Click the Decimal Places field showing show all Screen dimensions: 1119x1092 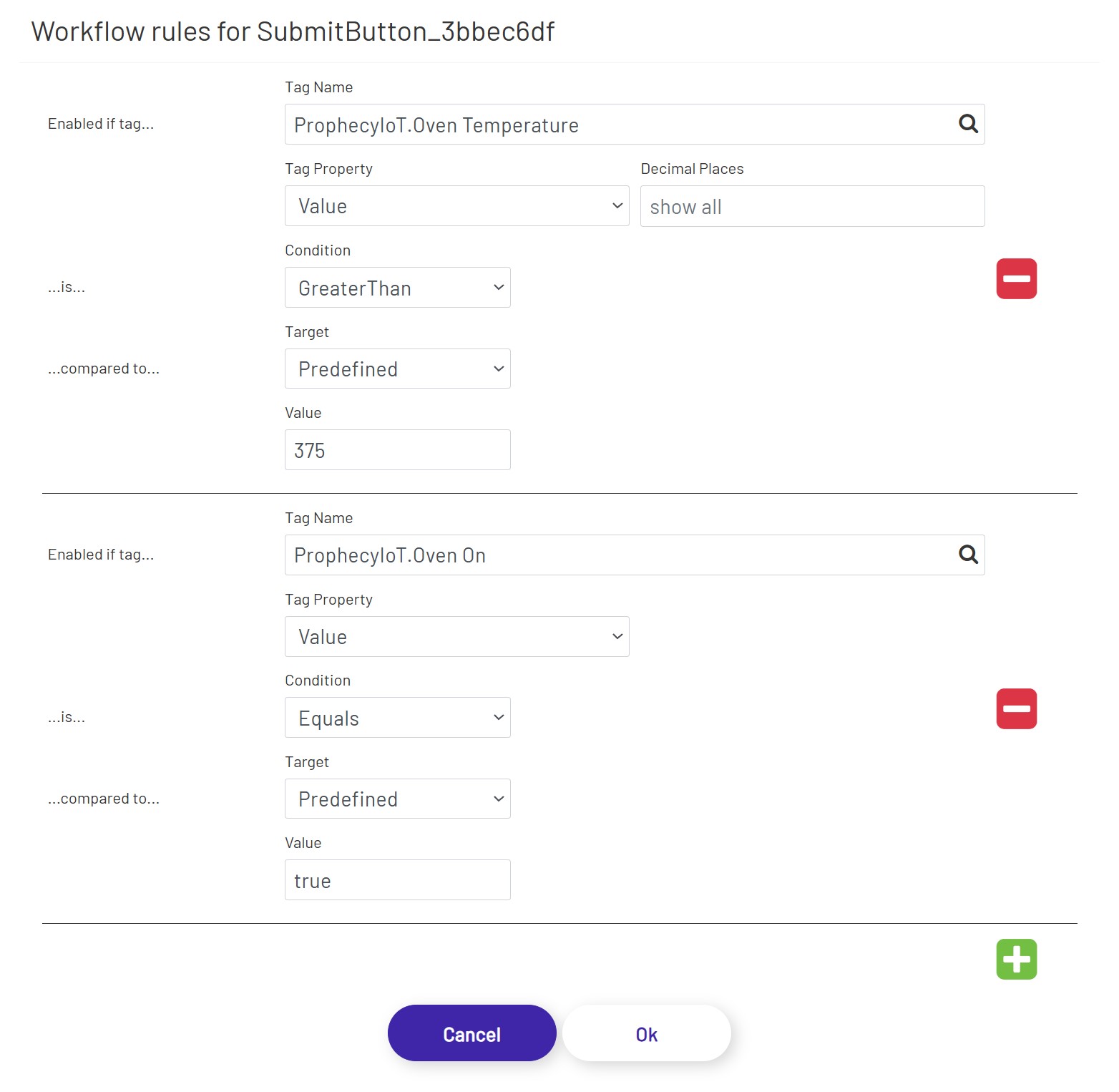(x=811, y=206)
